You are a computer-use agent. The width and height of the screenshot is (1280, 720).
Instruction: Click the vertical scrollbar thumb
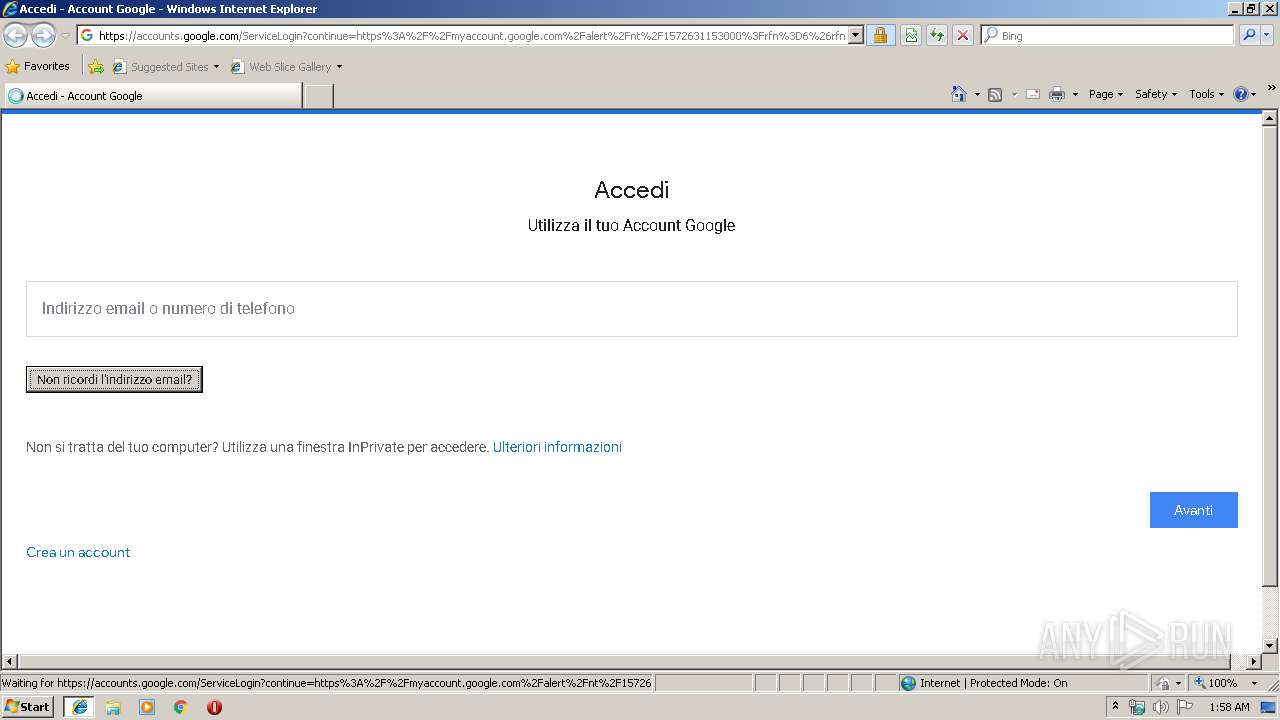pos(1271,355)
